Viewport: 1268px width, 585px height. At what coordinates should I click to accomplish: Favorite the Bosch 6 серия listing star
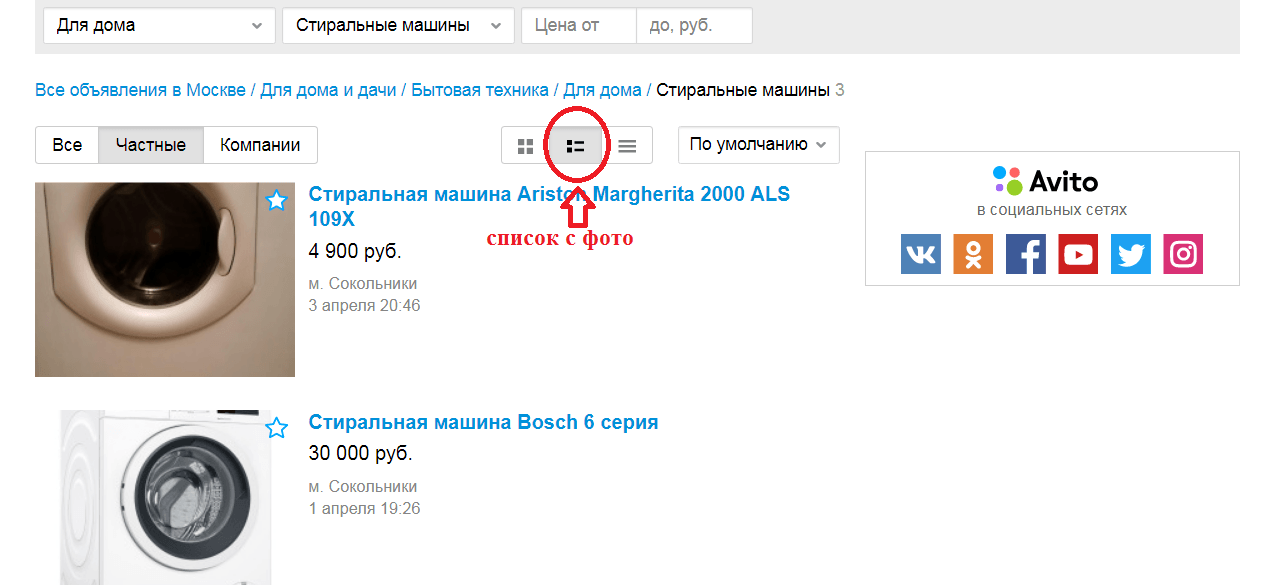click(x=277, y=429)
